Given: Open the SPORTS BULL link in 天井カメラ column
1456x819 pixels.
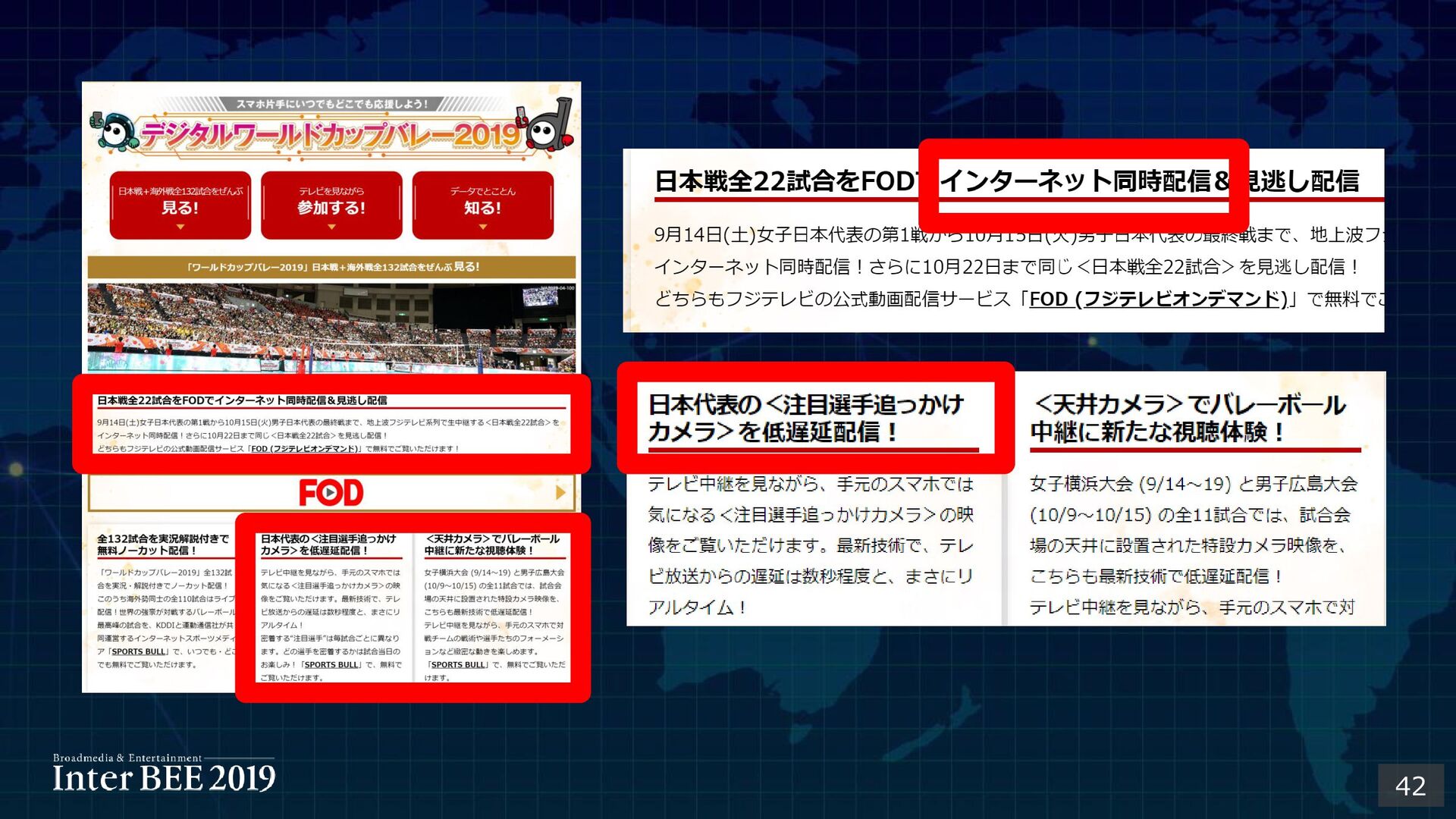Looking at the screenshot, I should click(457, 665).
